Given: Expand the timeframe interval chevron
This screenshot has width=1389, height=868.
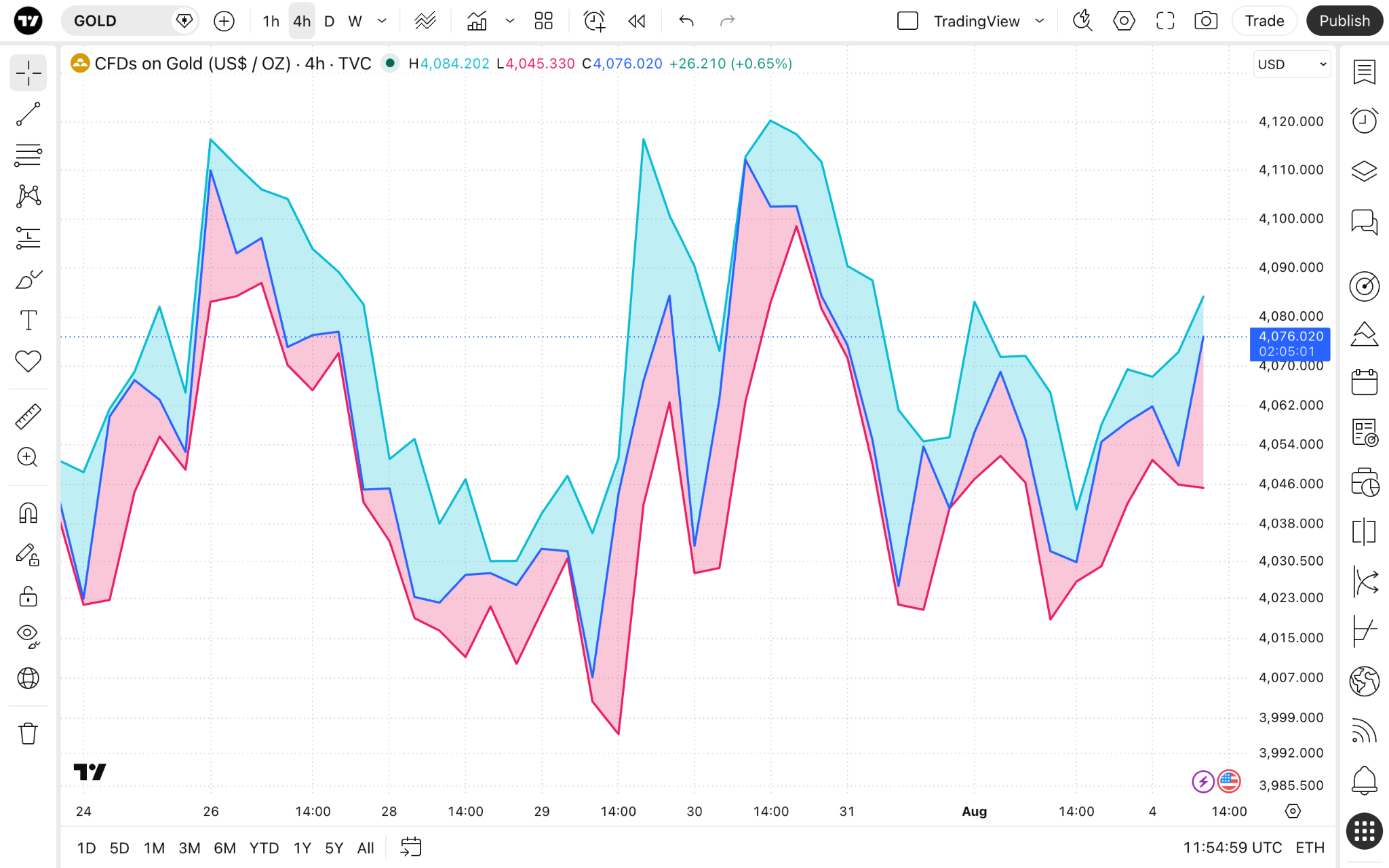Looking at the screenshot, I should pyautogui.click(x=382, y=21).
